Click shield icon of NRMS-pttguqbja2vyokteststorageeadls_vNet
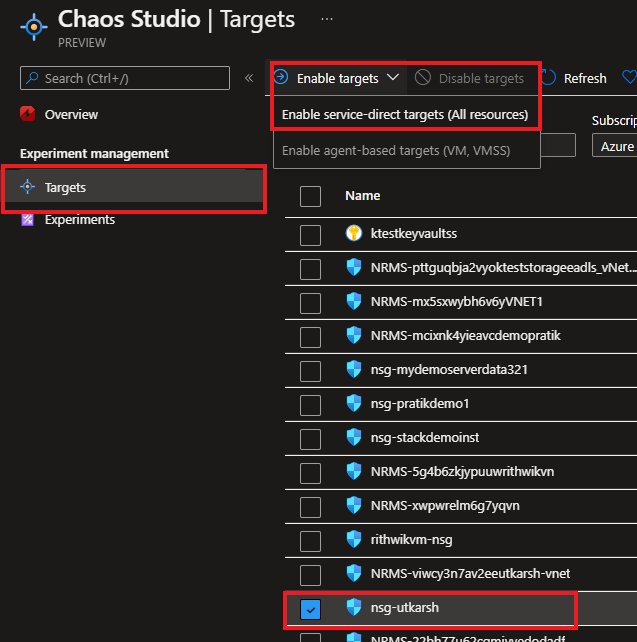The width and height of the screenshot is (637, 642). tap(354, 267)
